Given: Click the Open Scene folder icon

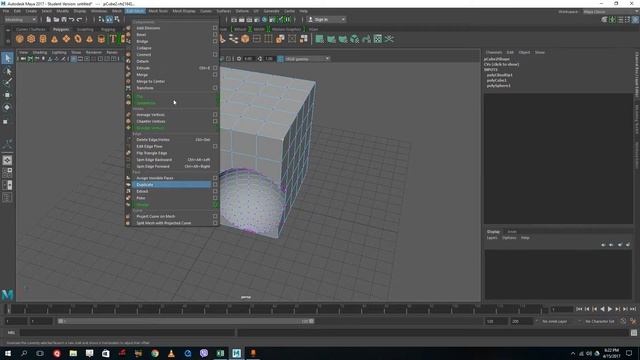Looking at the screenshot, I should click(56, 20).
